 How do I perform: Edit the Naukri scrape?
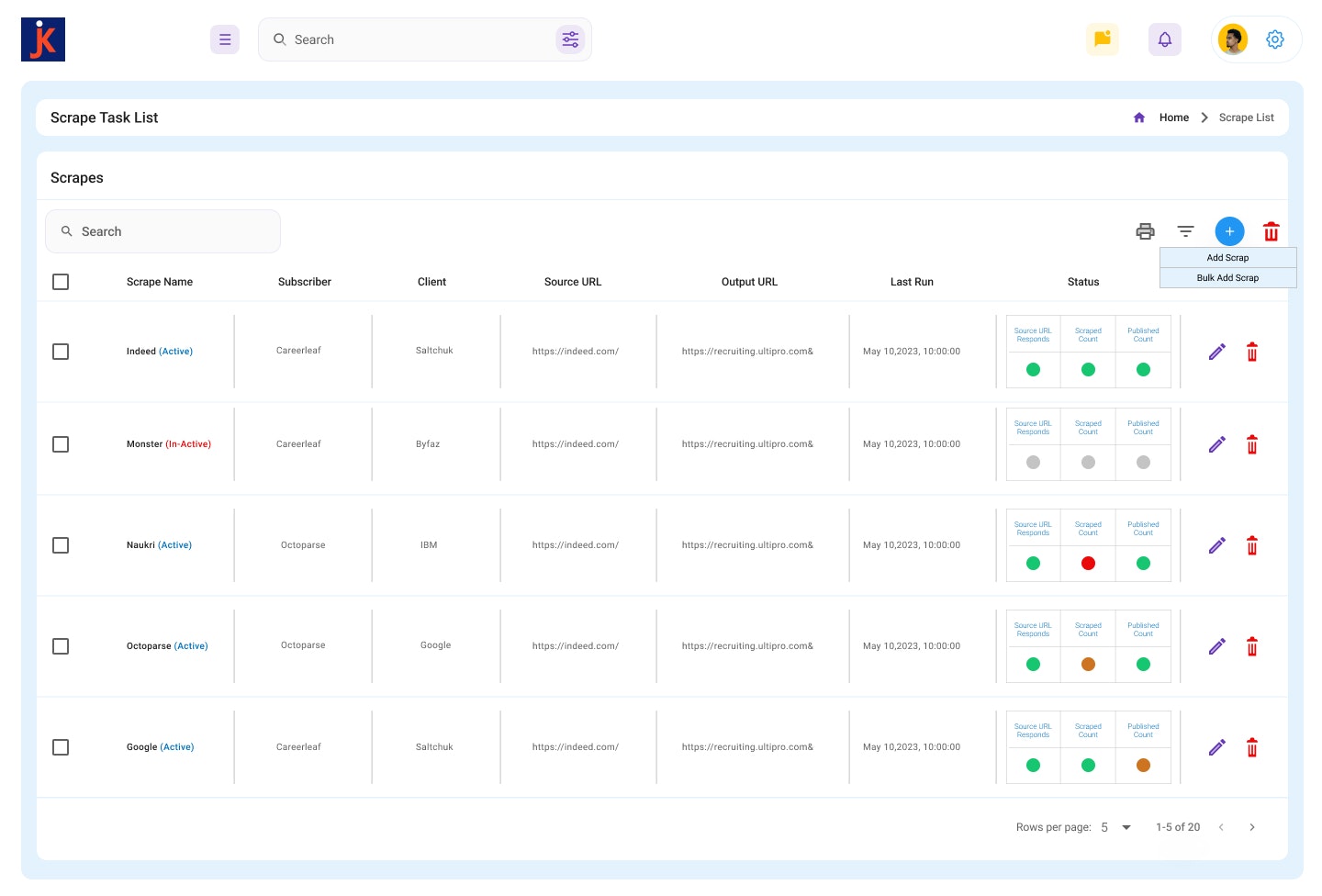click(x=1217, y=545)
